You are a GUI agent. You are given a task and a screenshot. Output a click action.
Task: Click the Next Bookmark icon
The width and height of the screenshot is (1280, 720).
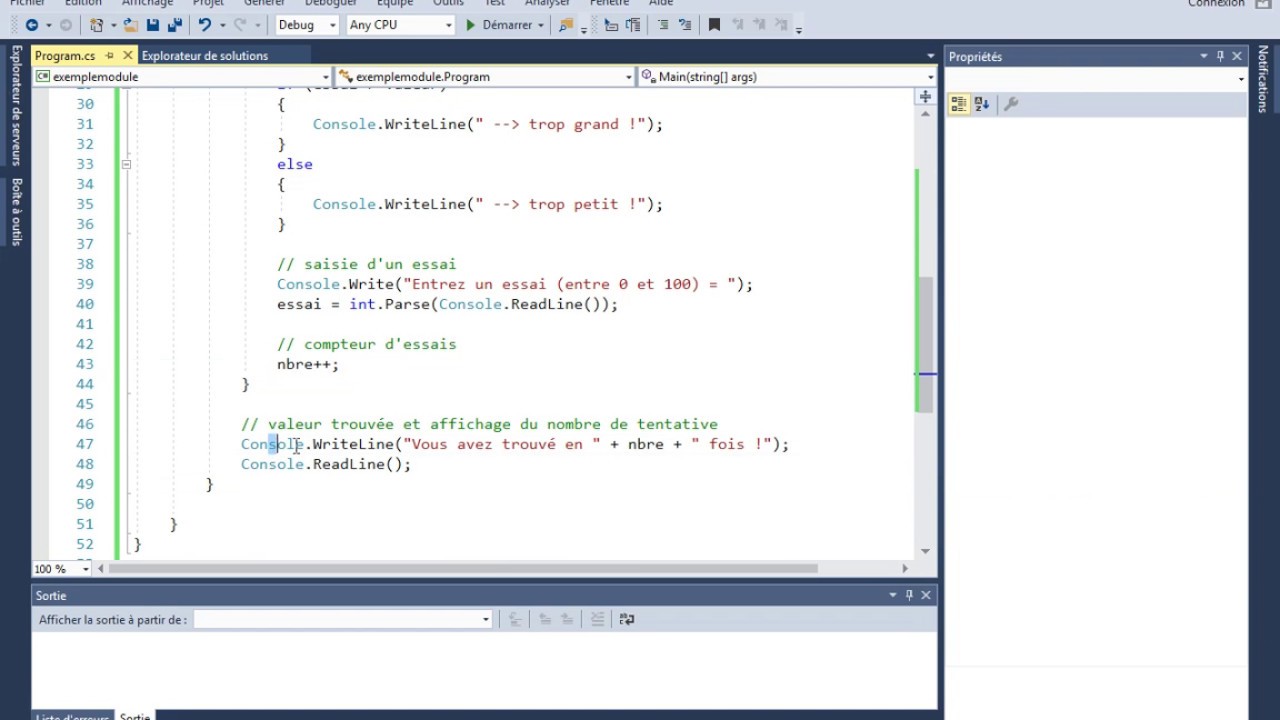760,25
